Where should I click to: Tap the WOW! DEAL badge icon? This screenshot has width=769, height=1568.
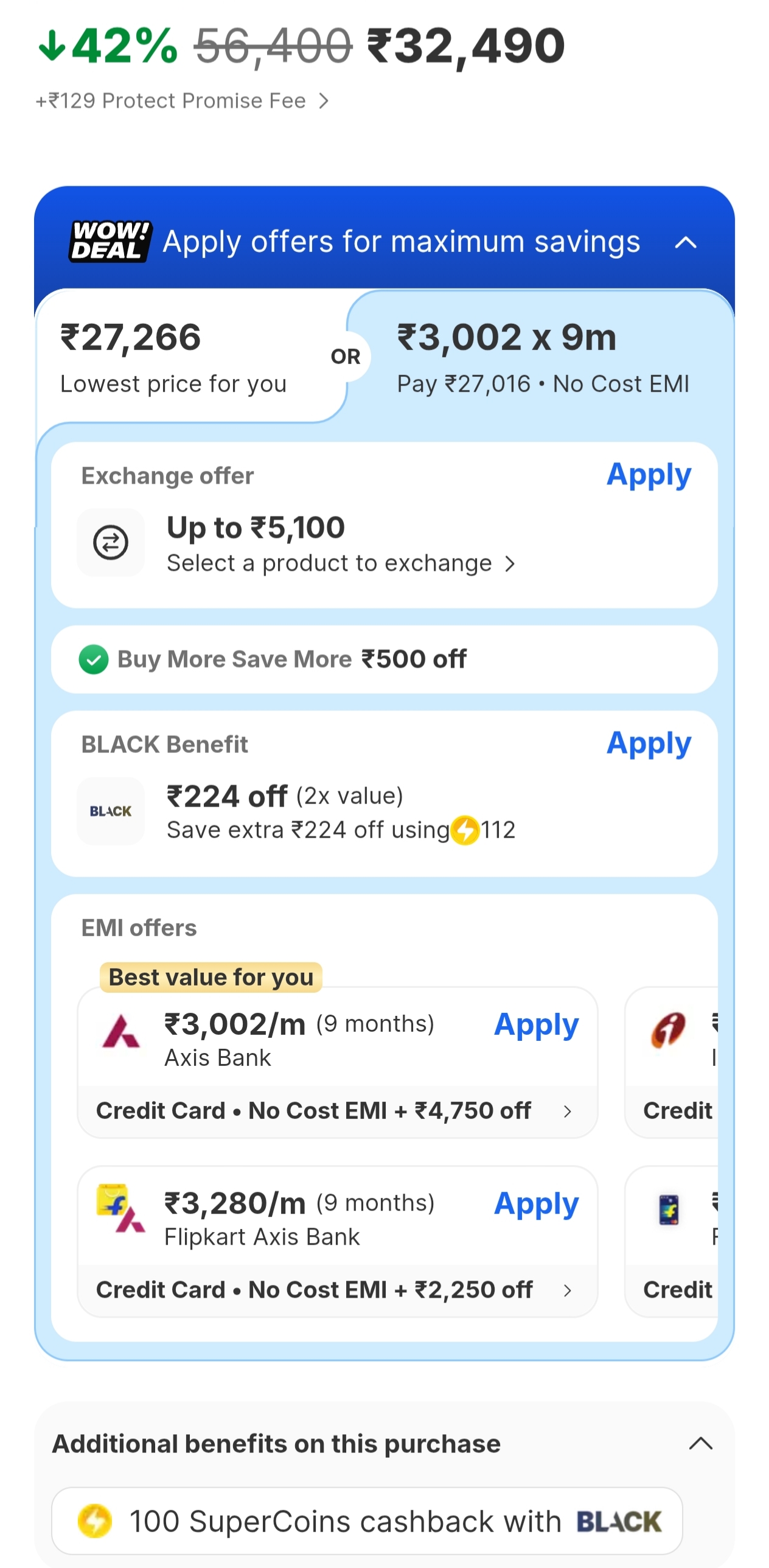pos(110,242)
